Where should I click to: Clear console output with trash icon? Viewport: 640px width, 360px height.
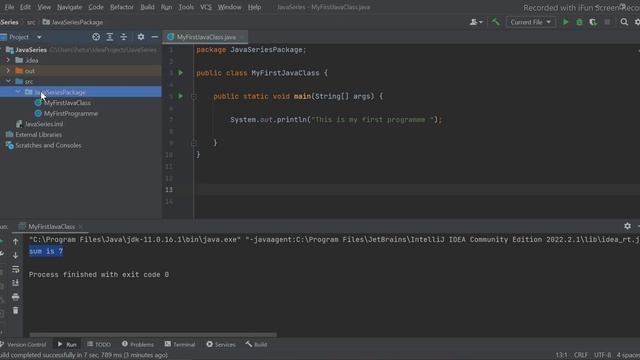pos(16,311)
